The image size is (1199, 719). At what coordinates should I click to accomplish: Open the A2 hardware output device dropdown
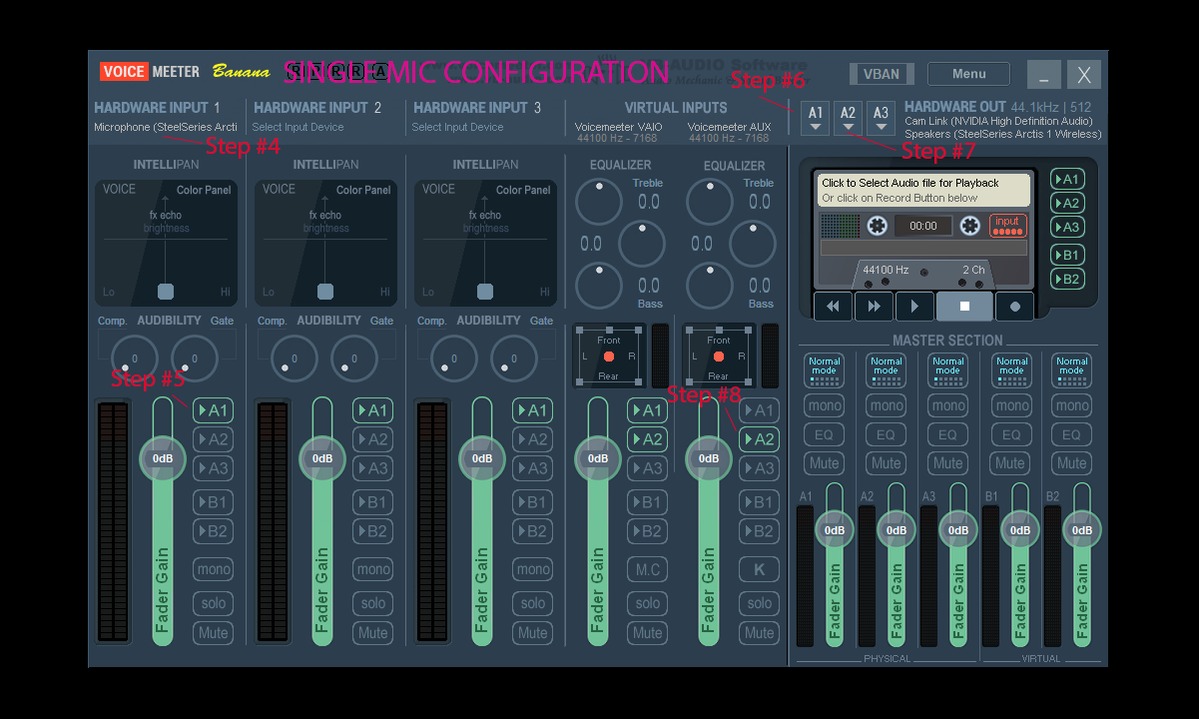(848, 118)
